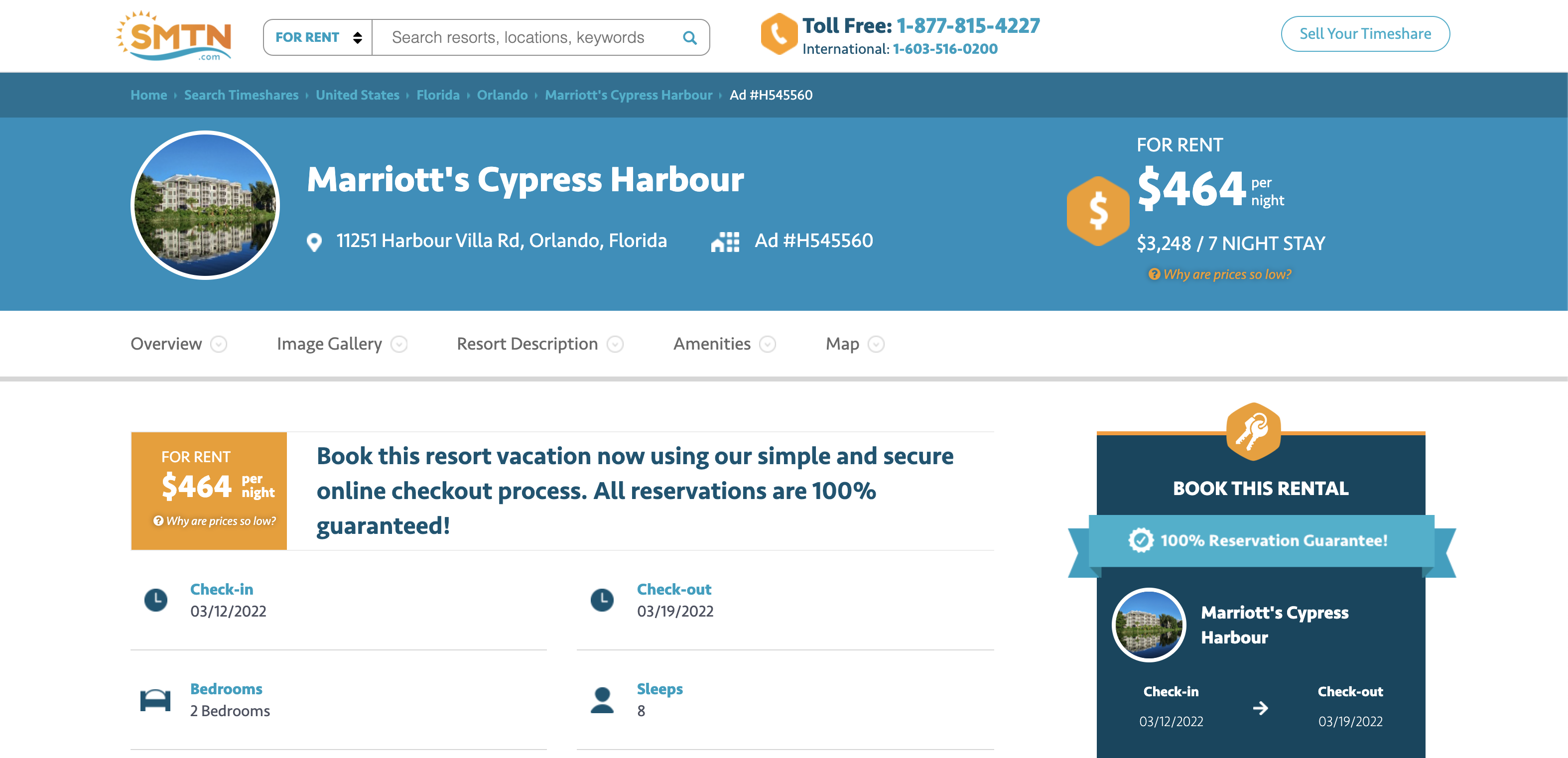Image resolution: width=1568 pixels, height=758 pixels.
Task: Click the Bedrooms bed icon
Action: pos(155,700)
